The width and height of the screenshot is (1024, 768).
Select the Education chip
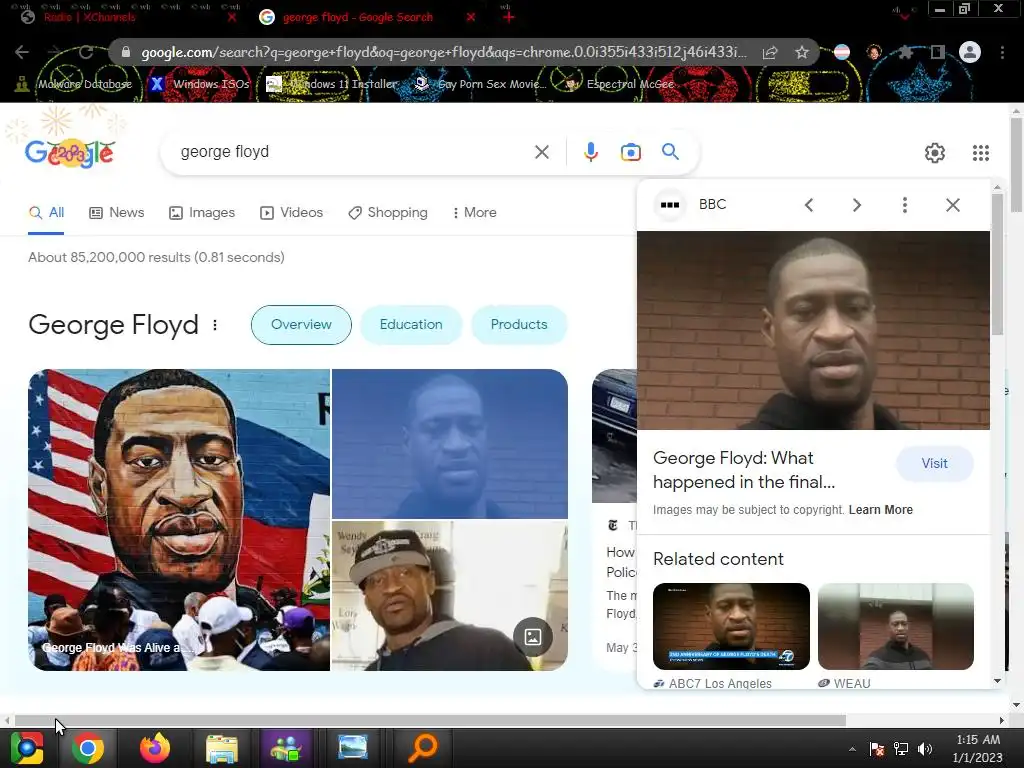point(411,325)
